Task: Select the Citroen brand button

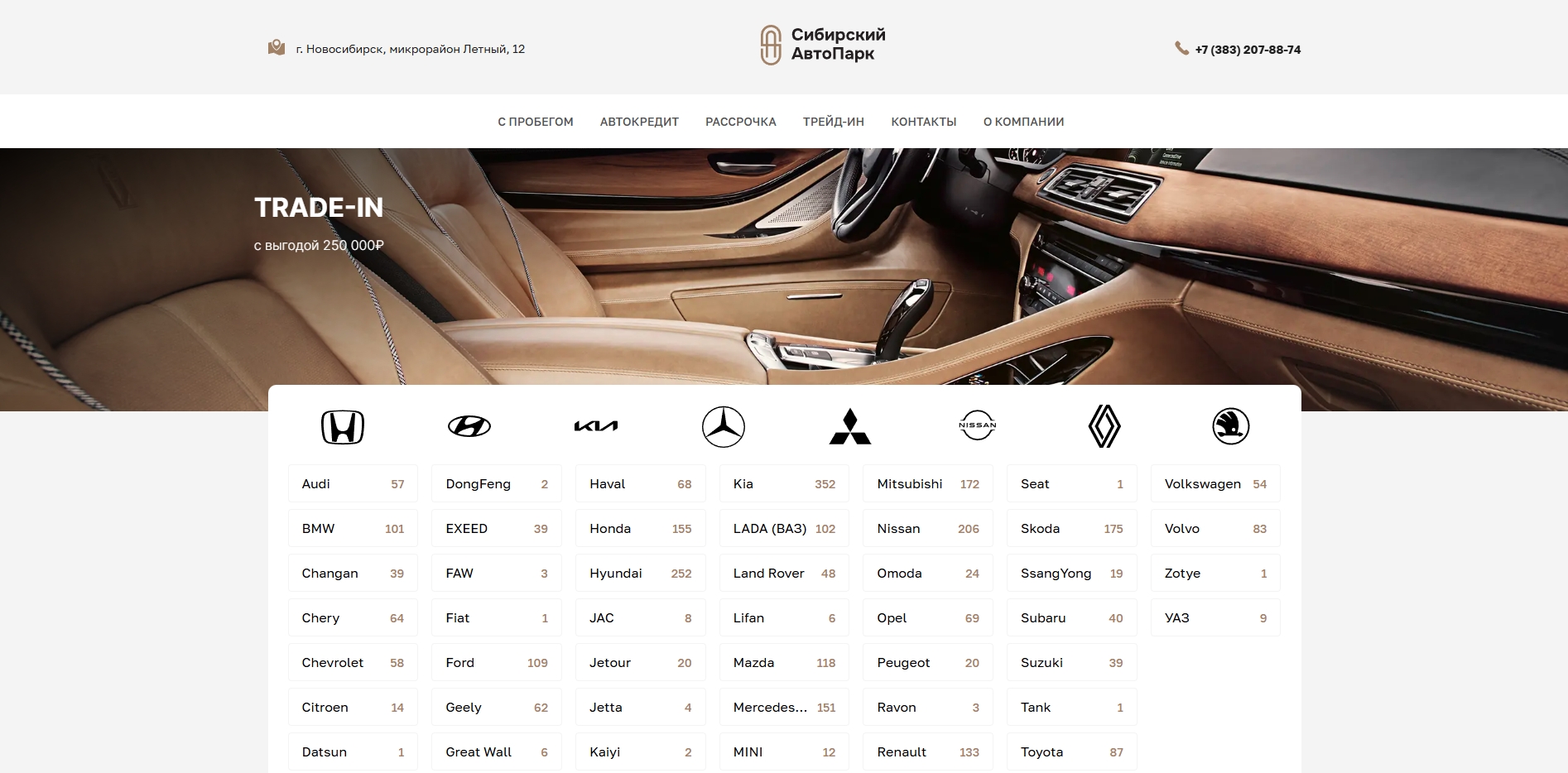Action: click(x=353, y=707)
